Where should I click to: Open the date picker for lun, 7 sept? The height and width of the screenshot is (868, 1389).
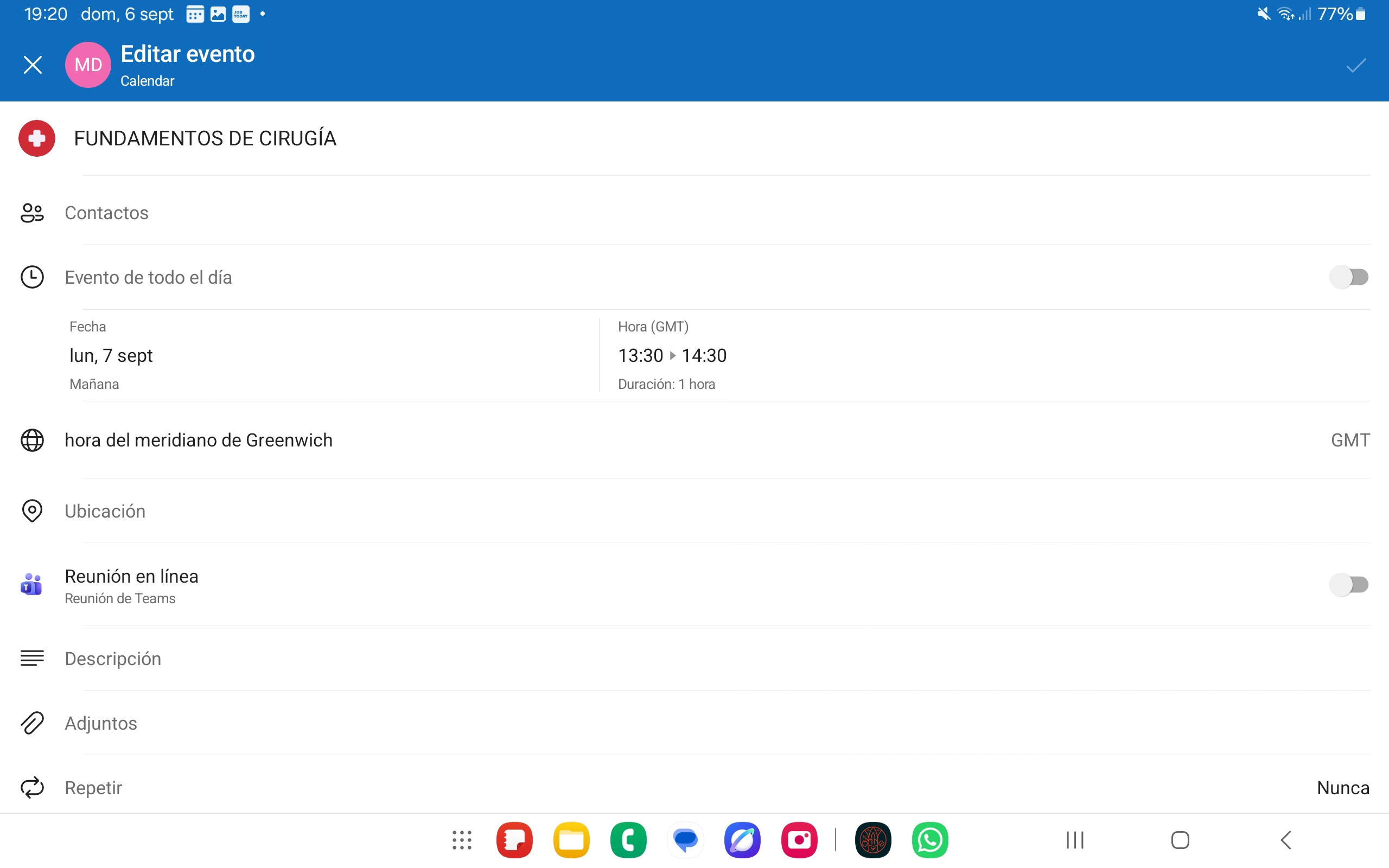pyautogui.click(x=111, y=355)
